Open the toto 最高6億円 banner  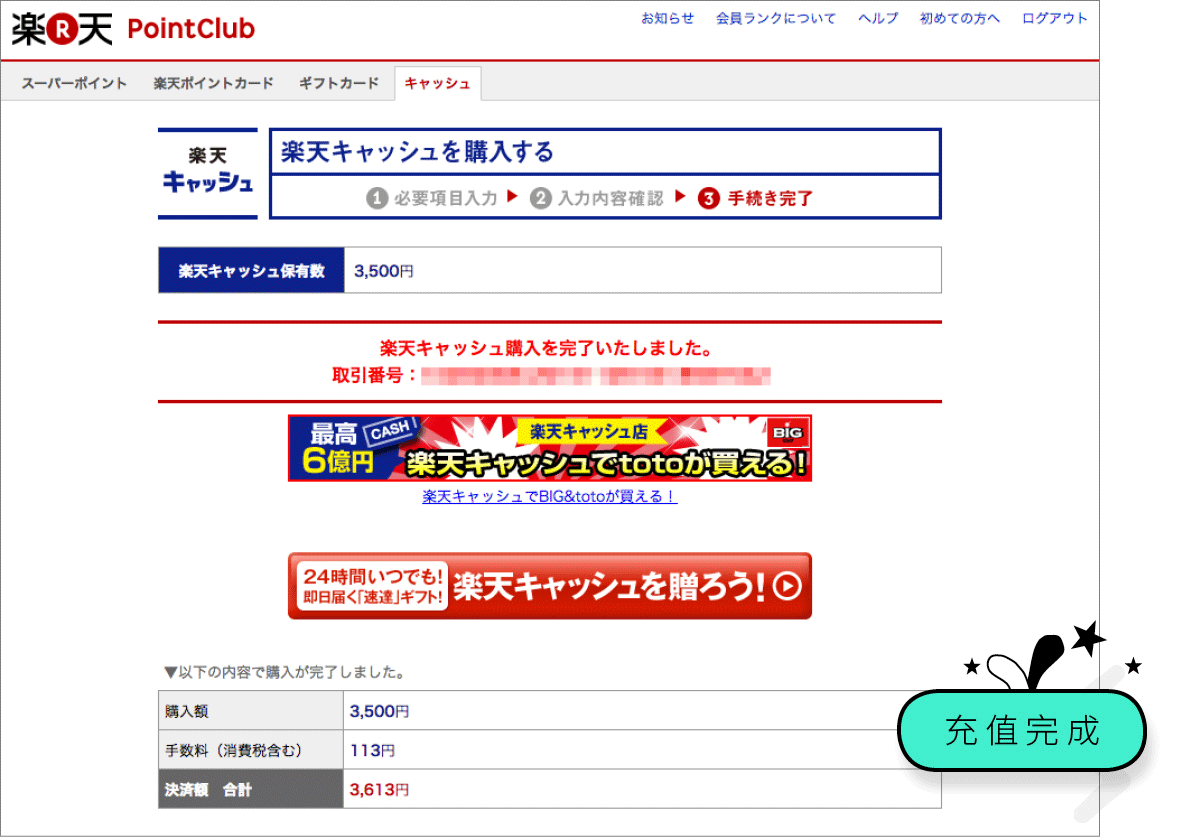[550, 448]
